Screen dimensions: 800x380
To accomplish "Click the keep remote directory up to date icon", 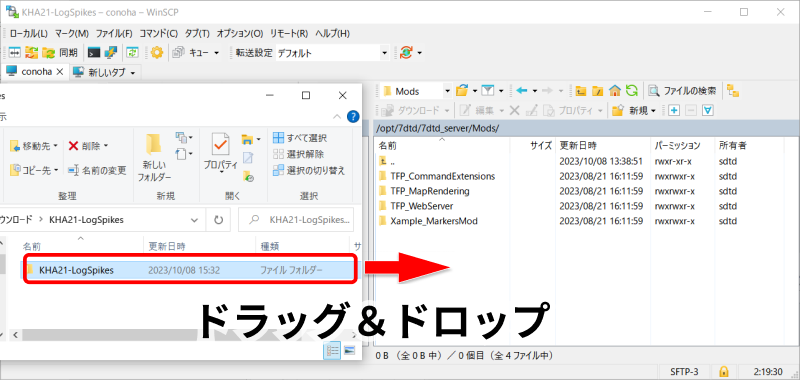I will tap(133, 53).
